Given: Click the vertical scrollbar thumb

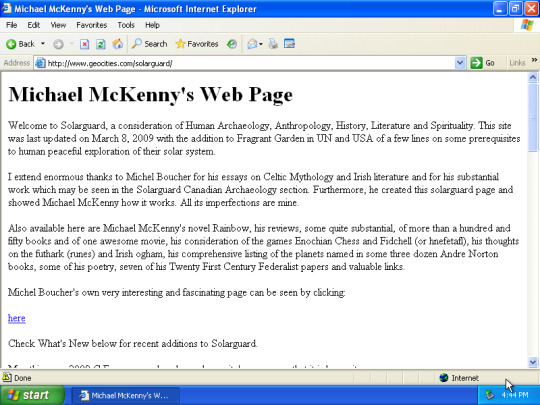Looking at the screenshot, I should (x=533, y=117).
